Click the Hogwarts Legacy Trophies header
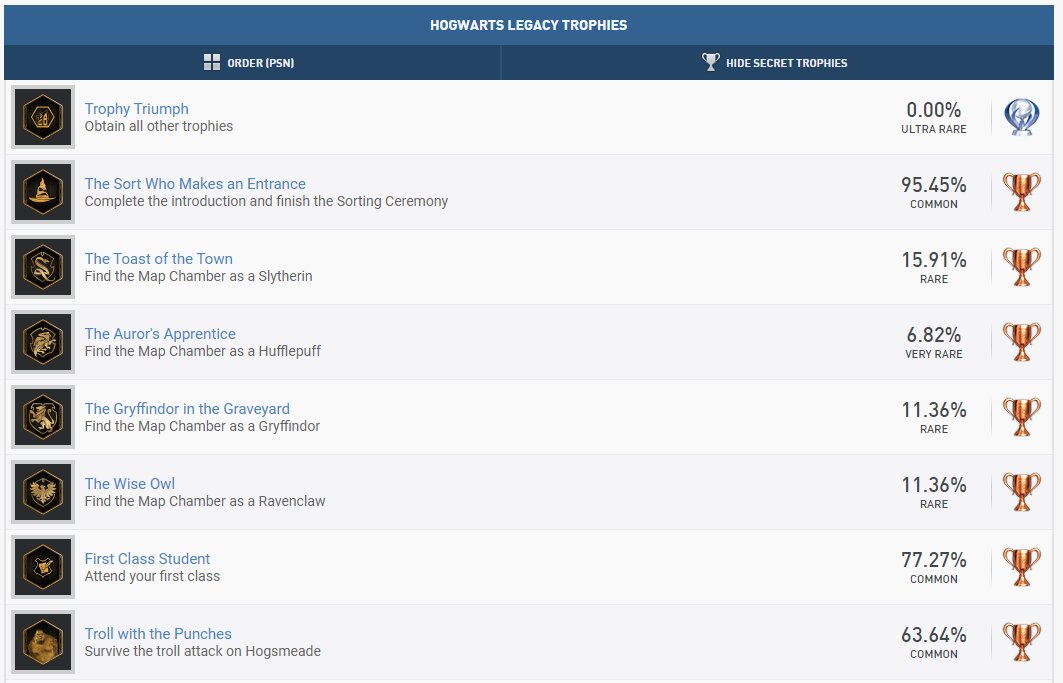The width and height of the screenshot is (1063, 683). pyautogui.click(x=529, y=25)
